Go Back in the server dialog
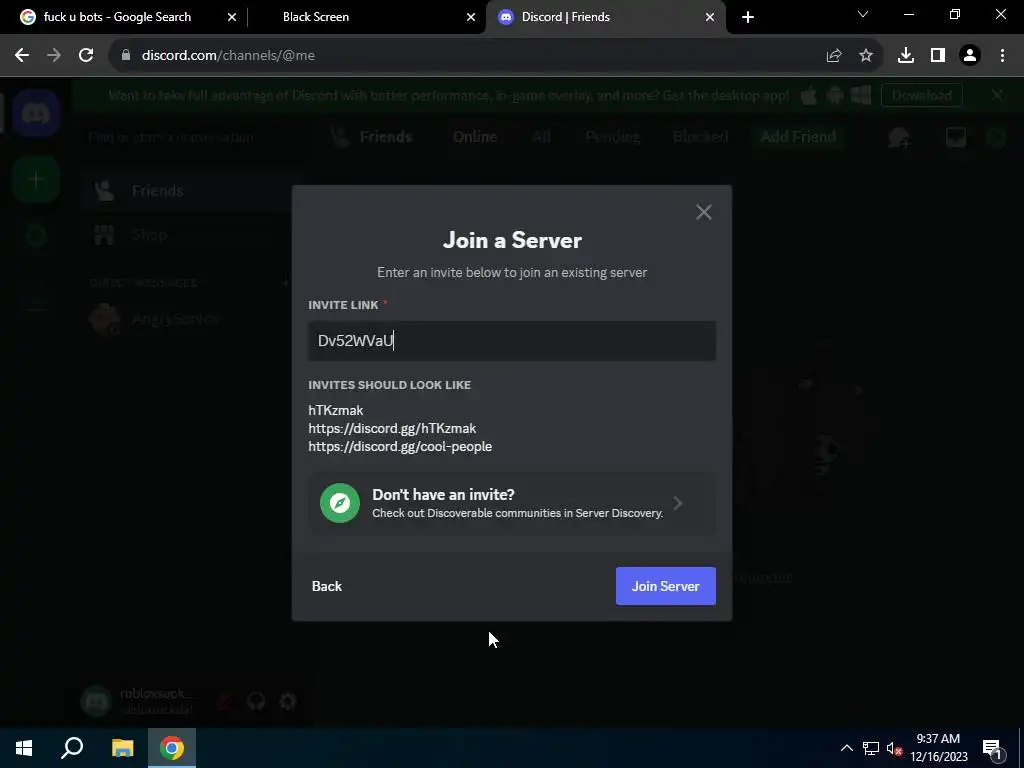This screenshot has width=1024, height=768. pos(327,586)
